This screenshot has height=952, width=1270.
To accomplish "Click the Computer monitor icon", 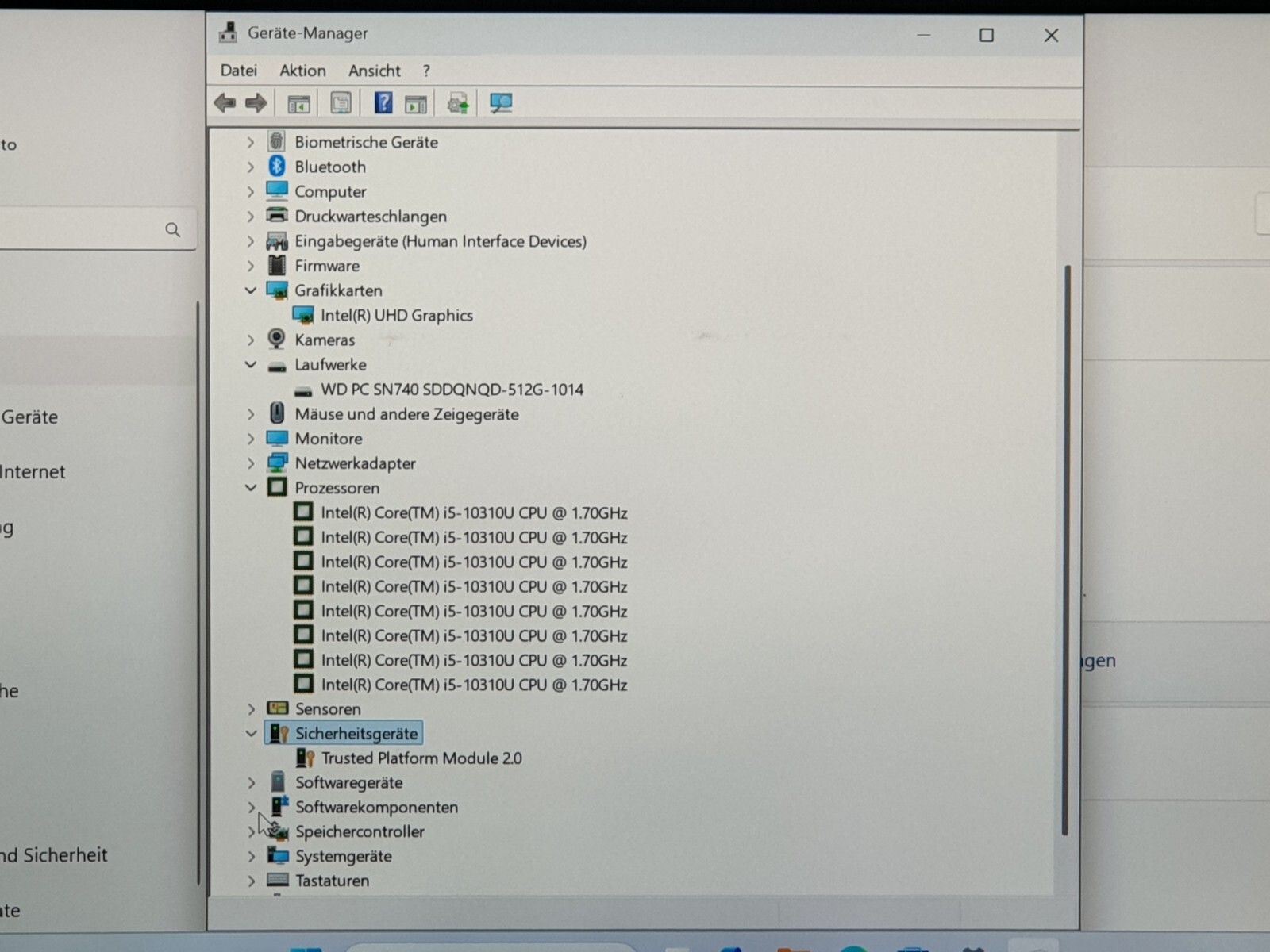I will tap(277, 190).
